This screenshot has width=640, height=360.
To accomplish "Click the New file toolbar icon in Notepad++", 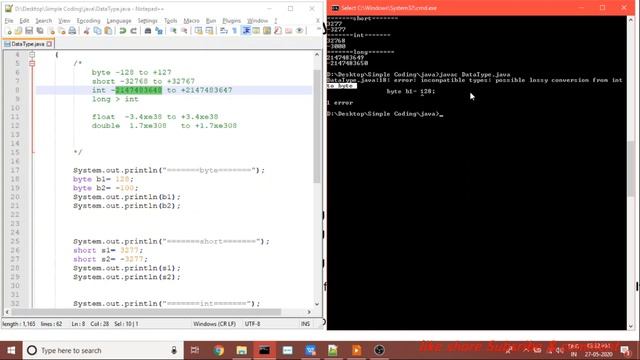I will pos(9,31).
